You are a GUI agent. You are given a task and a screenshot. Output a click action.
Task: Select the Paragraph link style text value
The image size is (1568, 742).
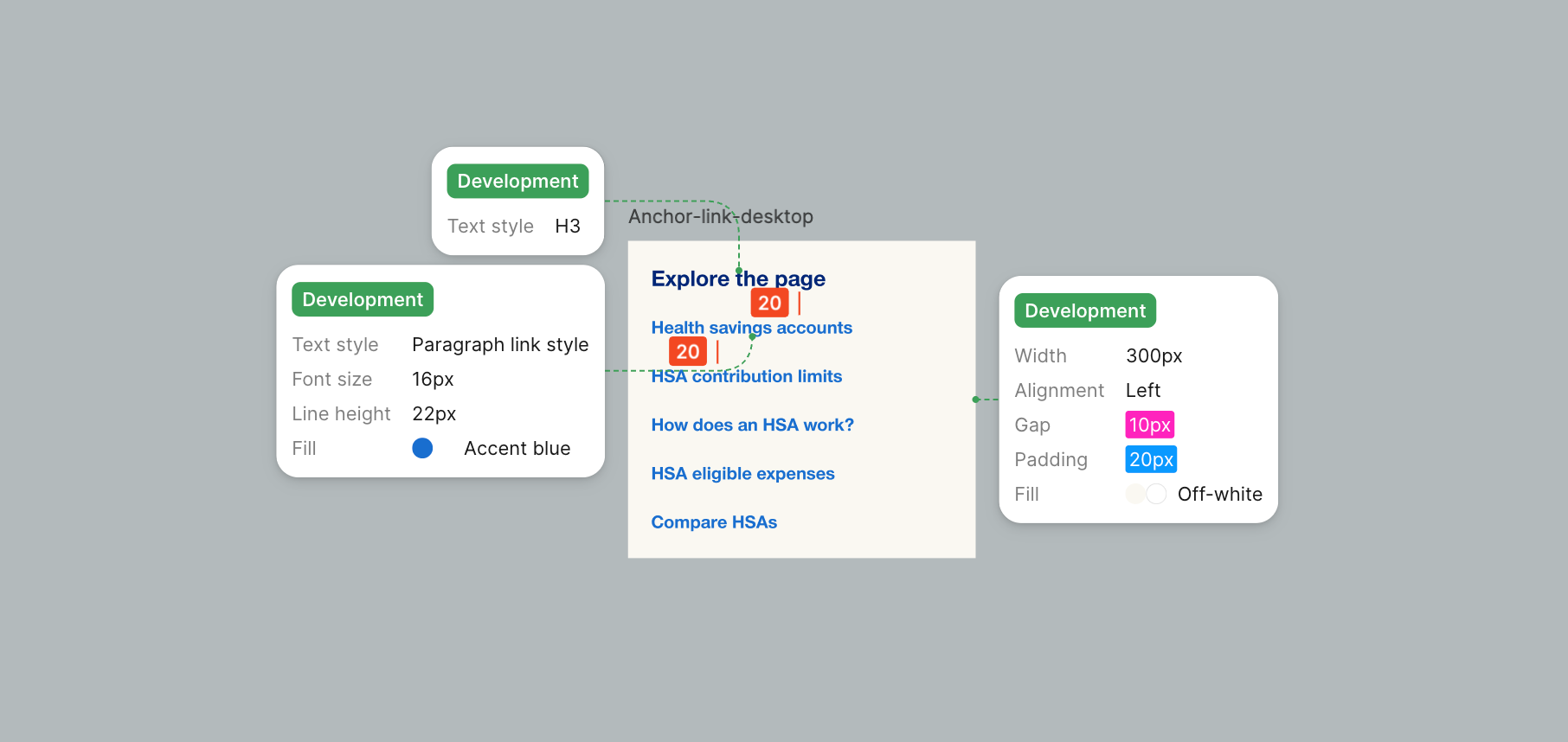(x=499, y=345)
